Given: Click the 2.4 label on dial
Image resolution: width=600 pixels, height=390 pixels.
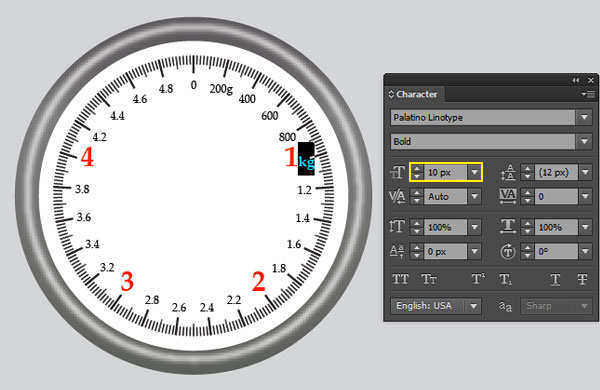Looking at the screenshot, I should (x=207, y=307).
